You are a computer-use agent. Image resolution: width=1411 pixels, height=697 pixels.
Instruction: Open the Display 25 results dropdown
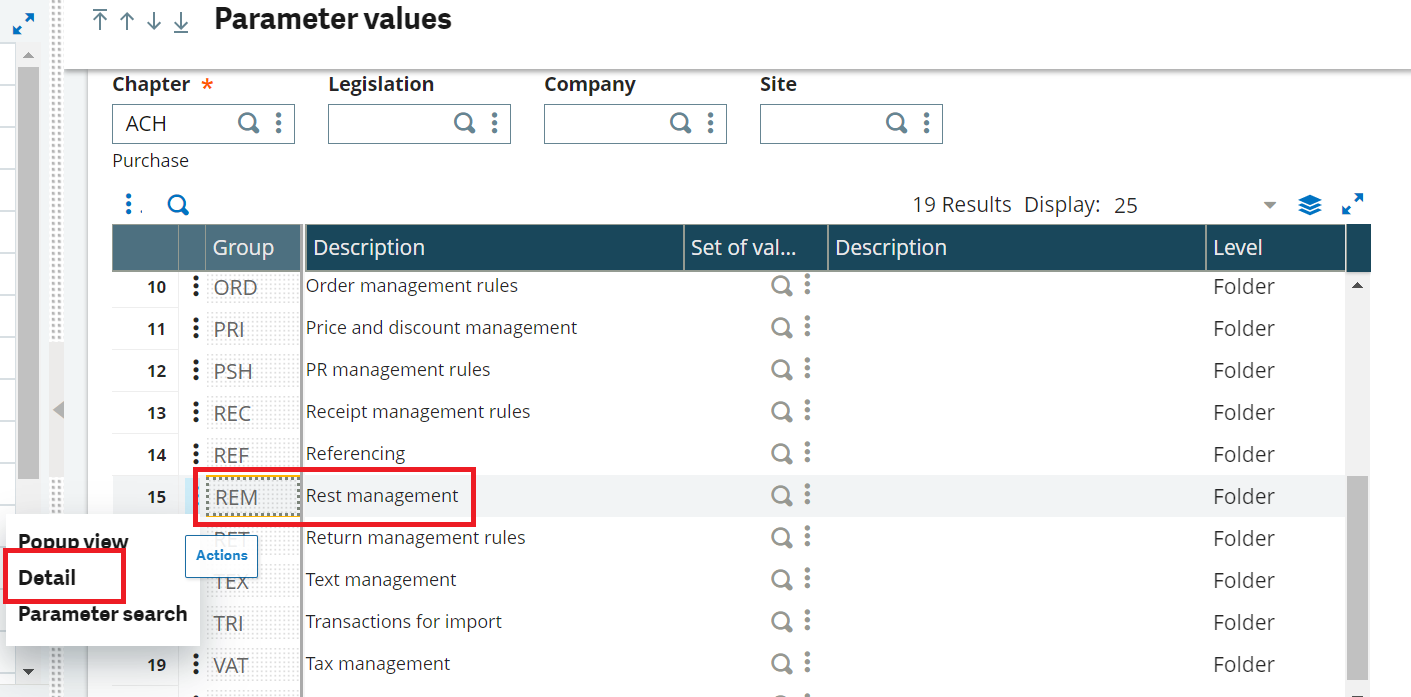pyautogui.click(x=1269, y=204)
